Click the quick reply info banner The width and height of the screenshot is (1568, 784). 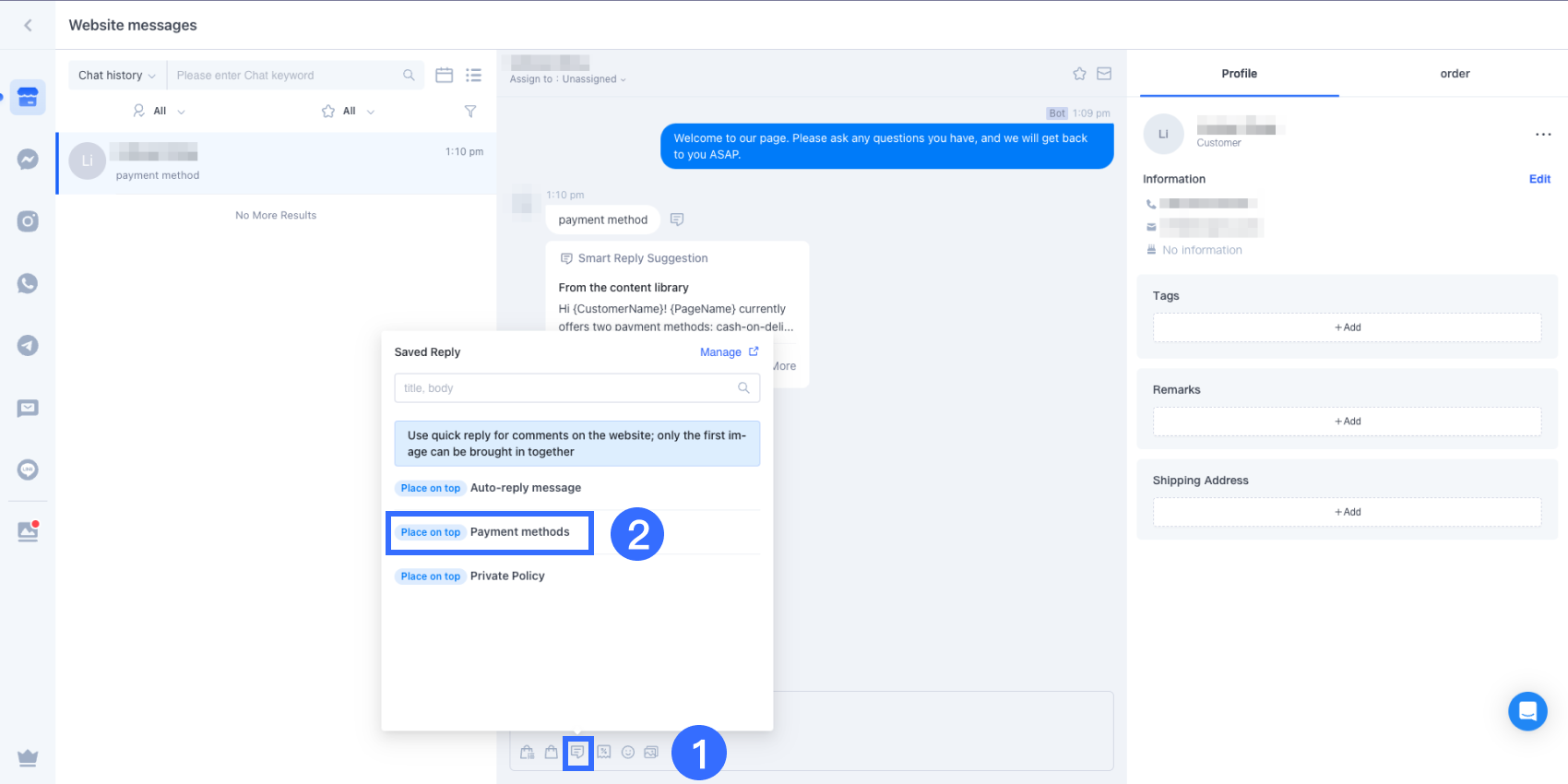coord(577,444)
